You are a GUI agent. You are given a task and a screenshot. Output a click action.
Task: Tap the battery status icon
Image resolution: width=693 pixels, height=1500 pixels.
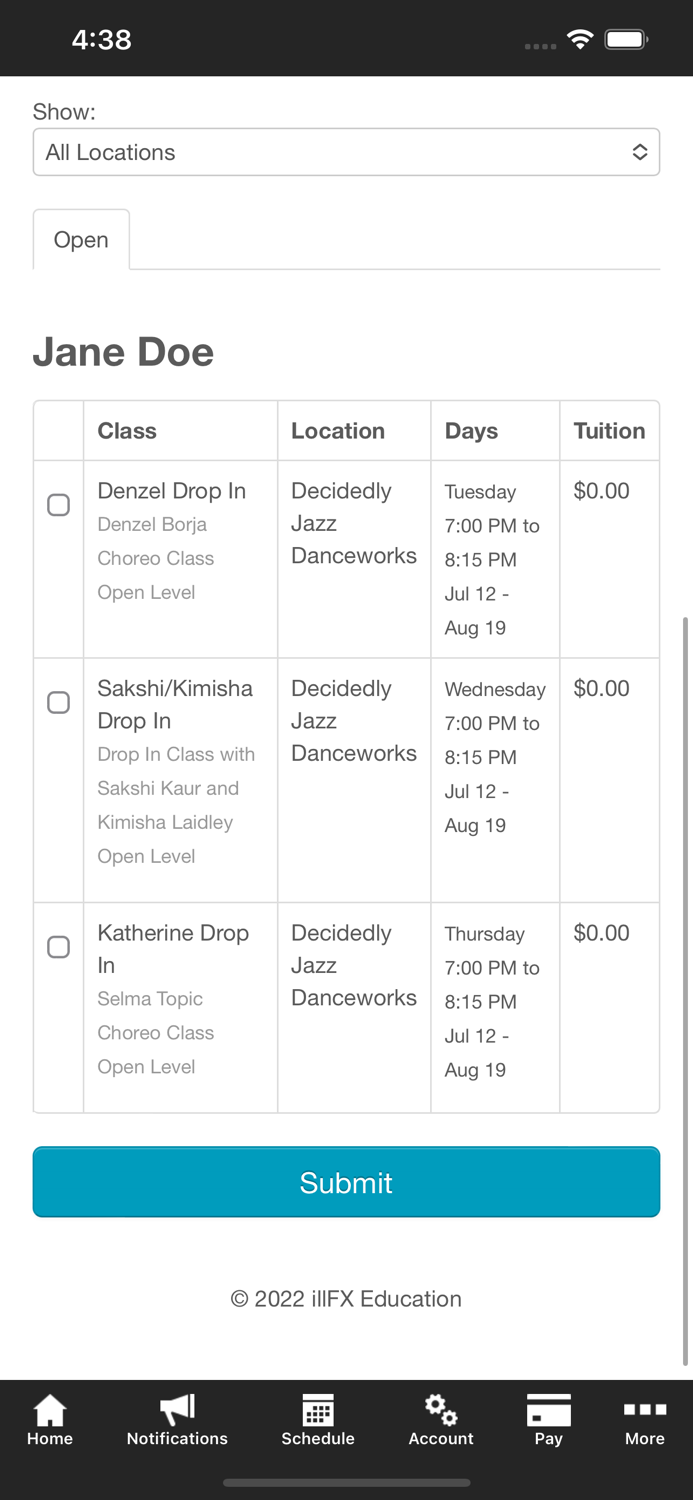(627, 39)
